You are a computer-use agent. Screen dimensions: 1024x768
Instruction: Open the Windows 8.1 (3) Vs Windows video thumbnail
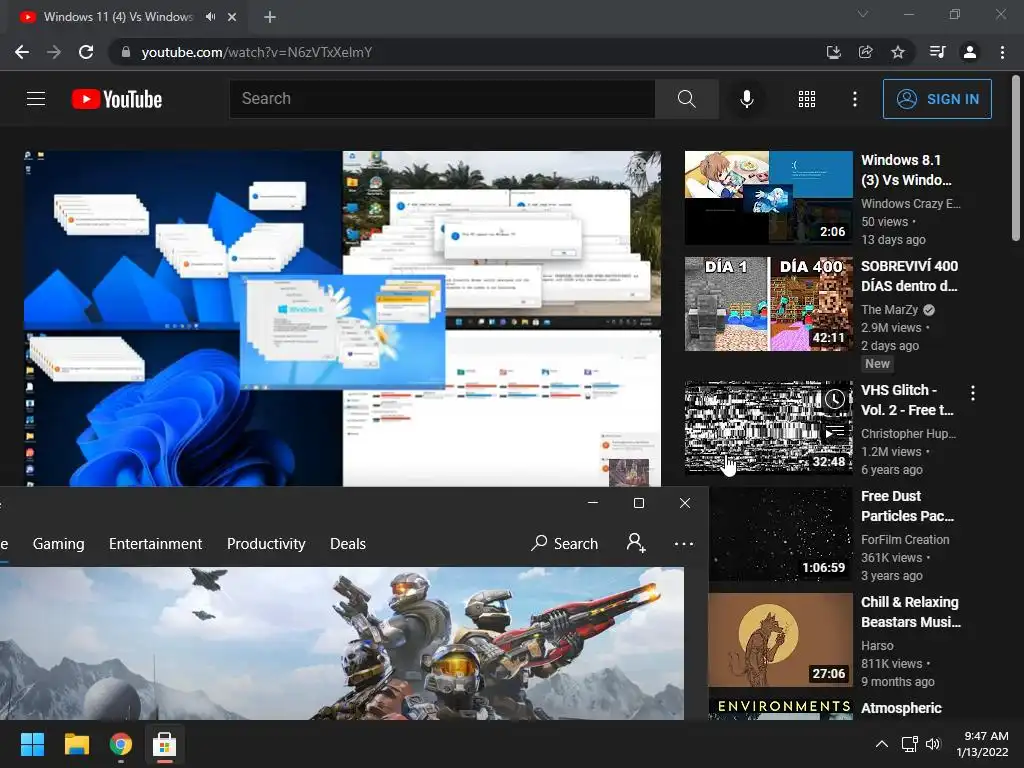click(769, 198)
